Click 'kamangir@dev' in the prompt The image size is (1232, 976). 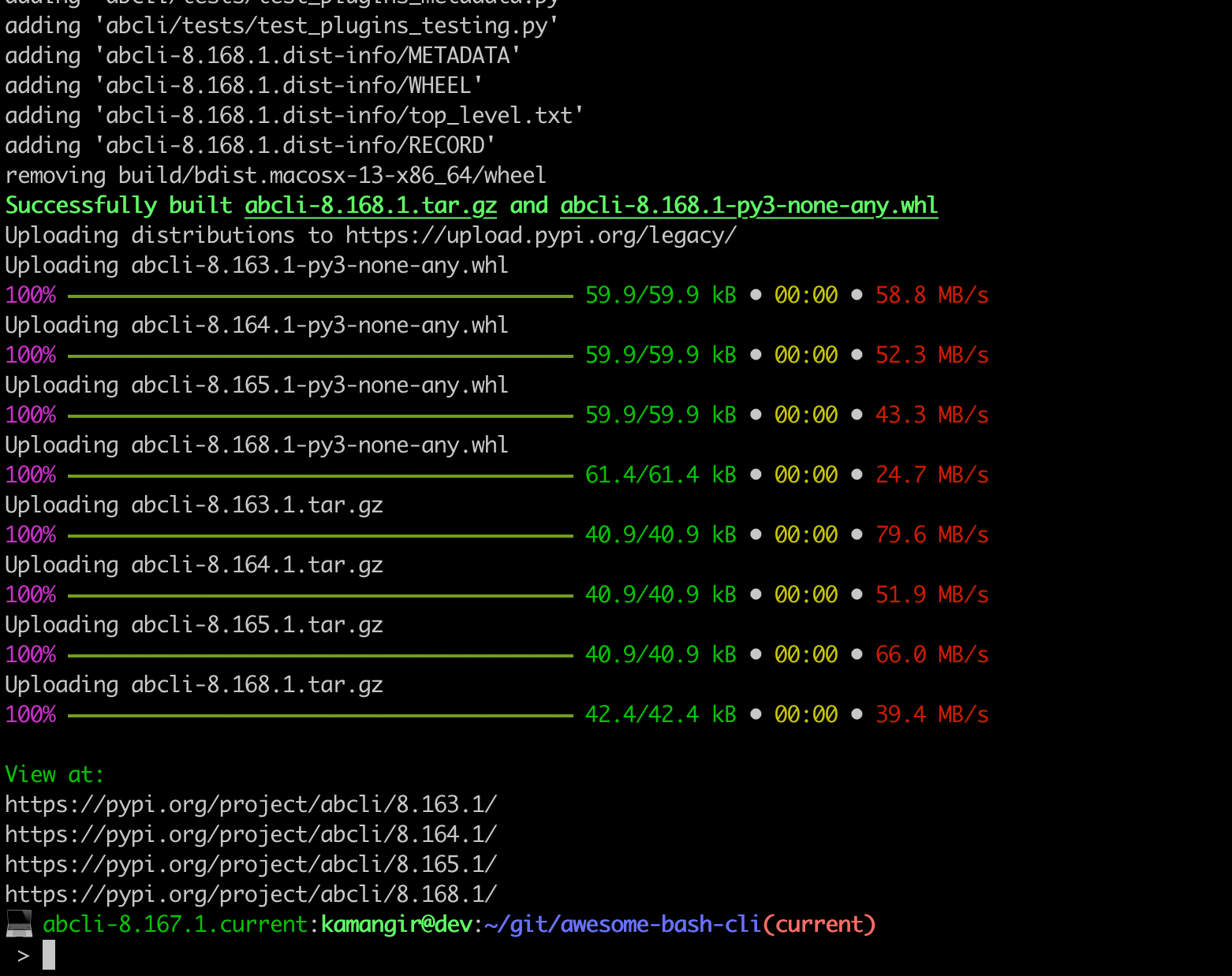[397, 925]
